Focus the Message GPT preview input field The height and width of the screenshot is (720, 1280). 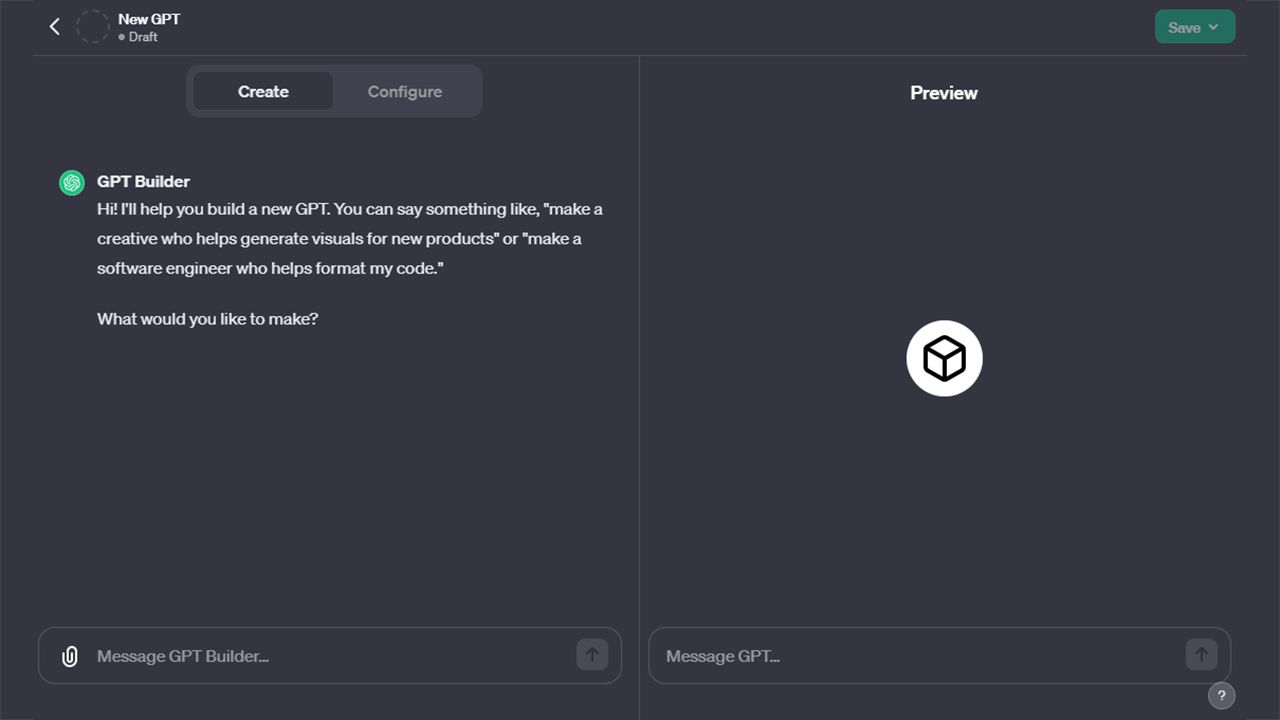click(x=940, y=656)
